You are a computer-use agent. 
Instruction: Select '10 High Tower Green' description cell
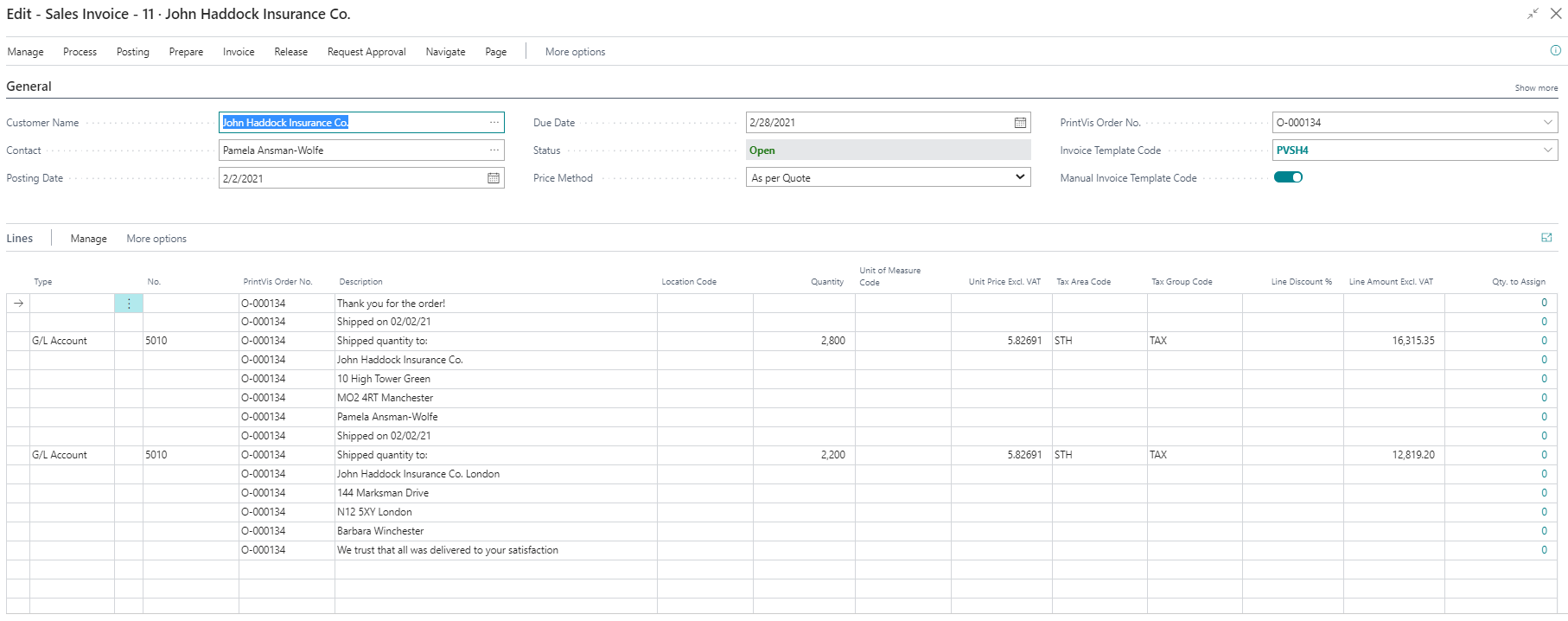[x=496, y=379]
